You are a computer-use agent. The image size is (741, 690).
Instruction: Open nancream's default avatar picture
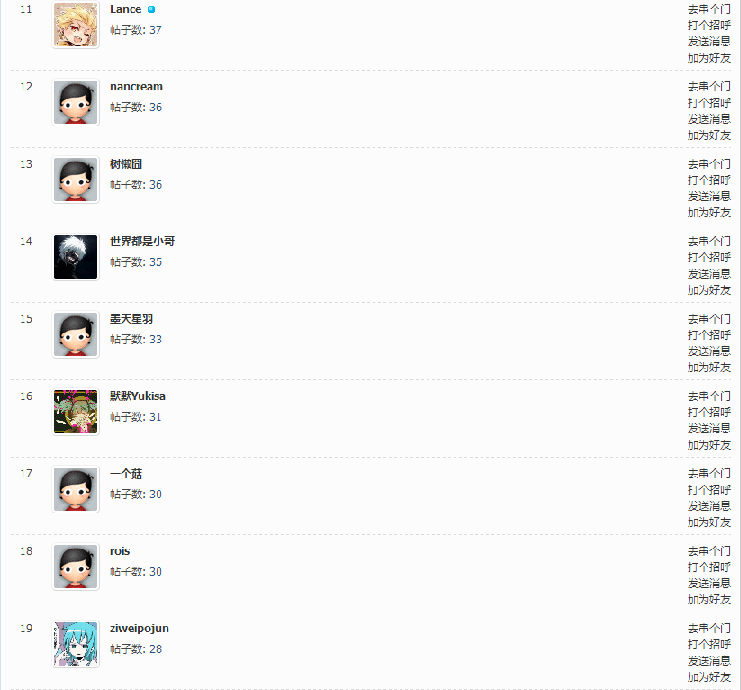click(76, 102)
